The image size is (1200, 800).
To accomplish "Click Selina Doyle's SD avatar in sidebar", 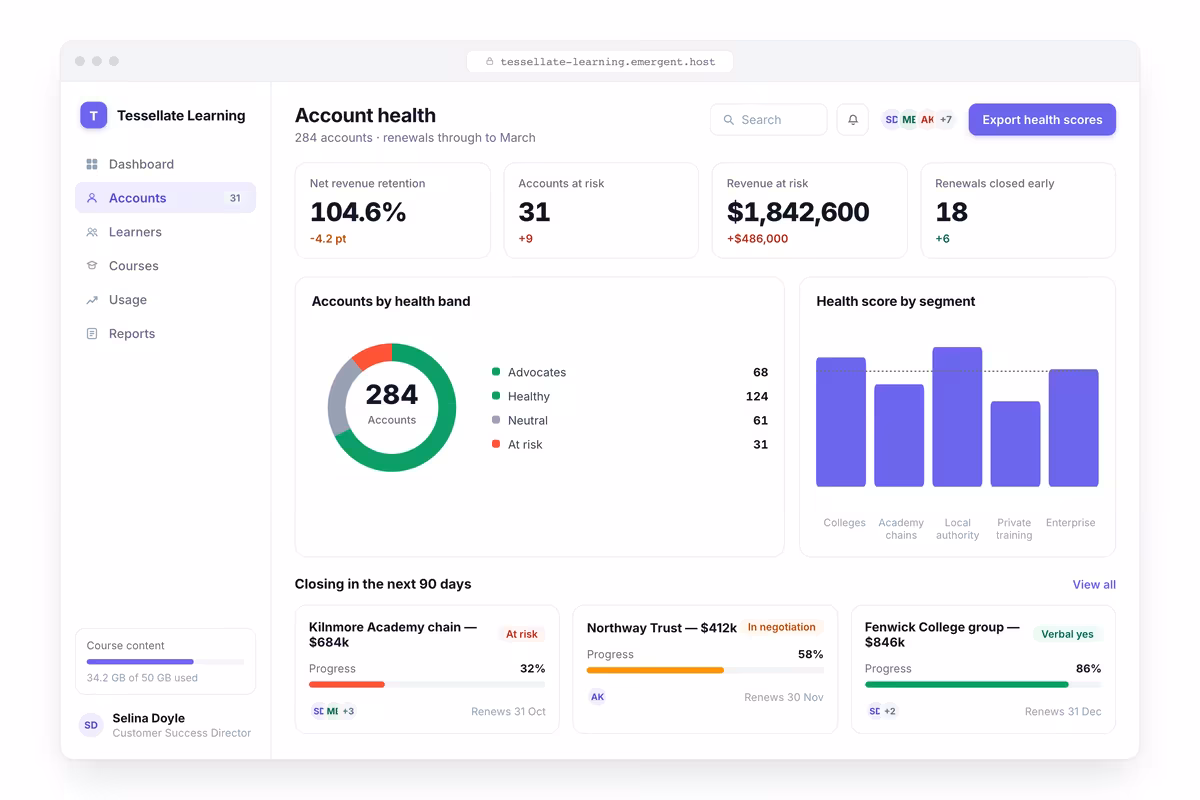I will click(x=91, y=725).
